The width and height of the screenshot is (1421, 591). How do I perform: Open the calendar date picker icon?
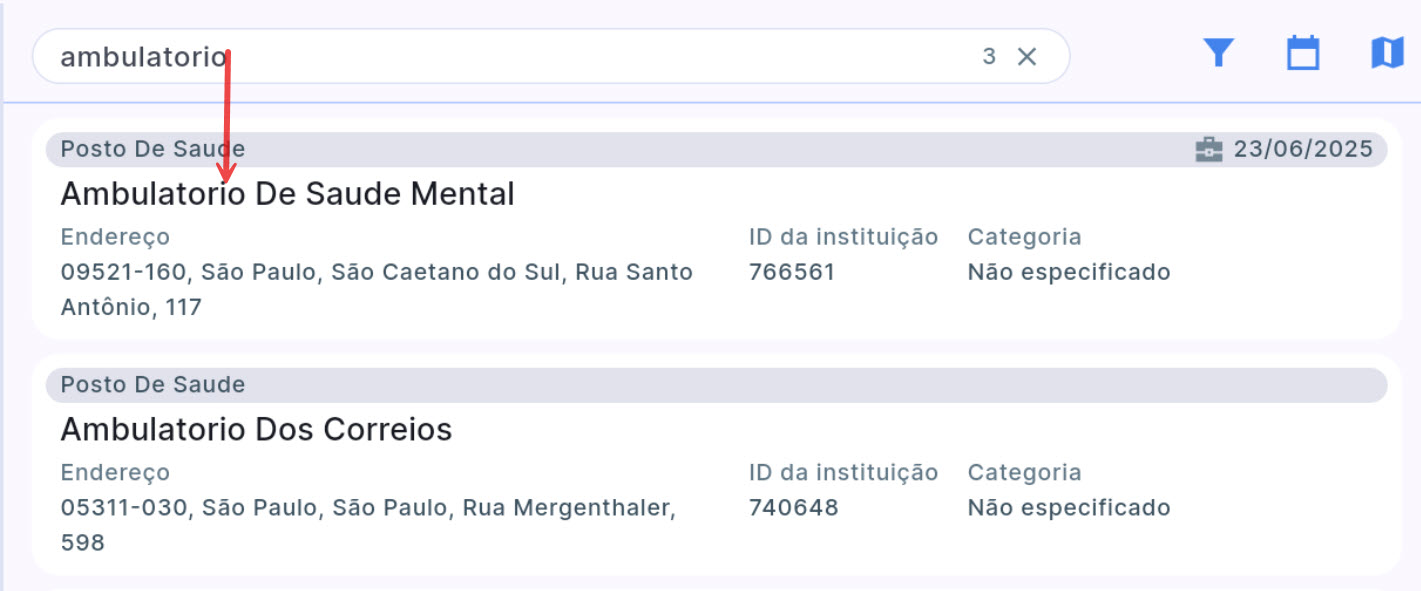(x=1302, y=53)
